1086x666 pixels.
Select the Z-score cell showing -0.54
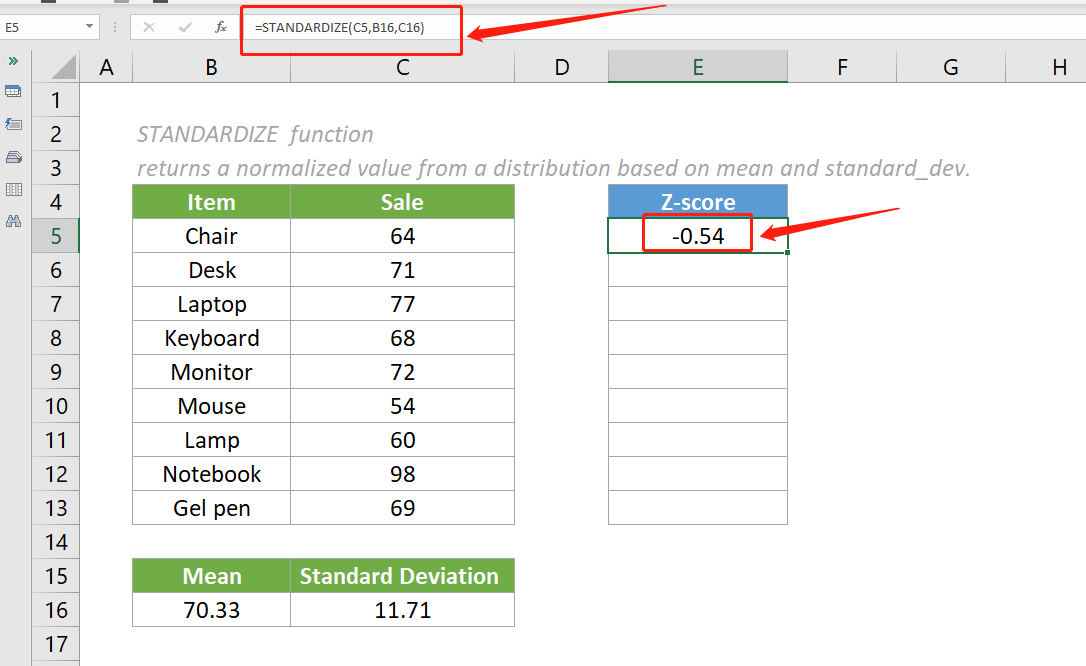click(697, 236)
